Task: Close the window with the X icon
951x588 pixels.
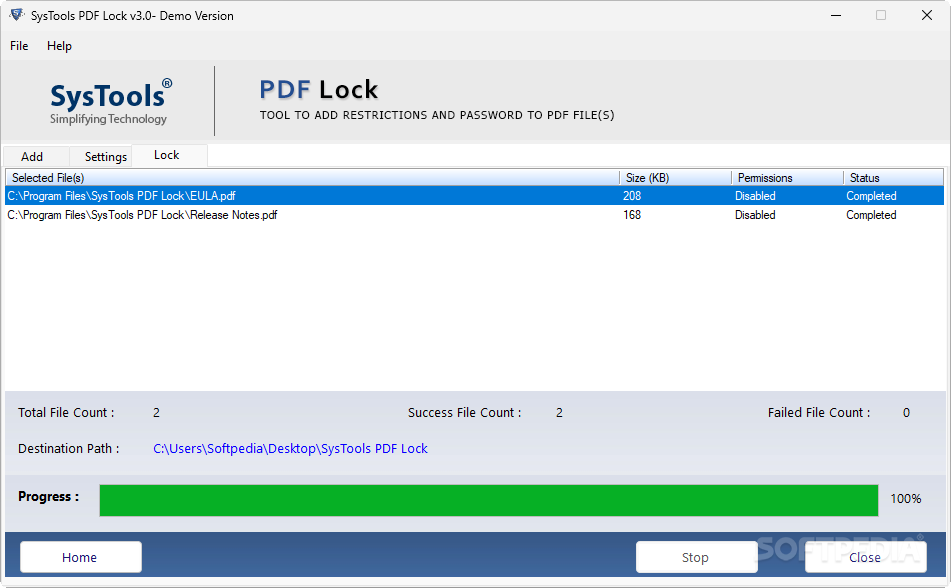Action: click(927, 15)
